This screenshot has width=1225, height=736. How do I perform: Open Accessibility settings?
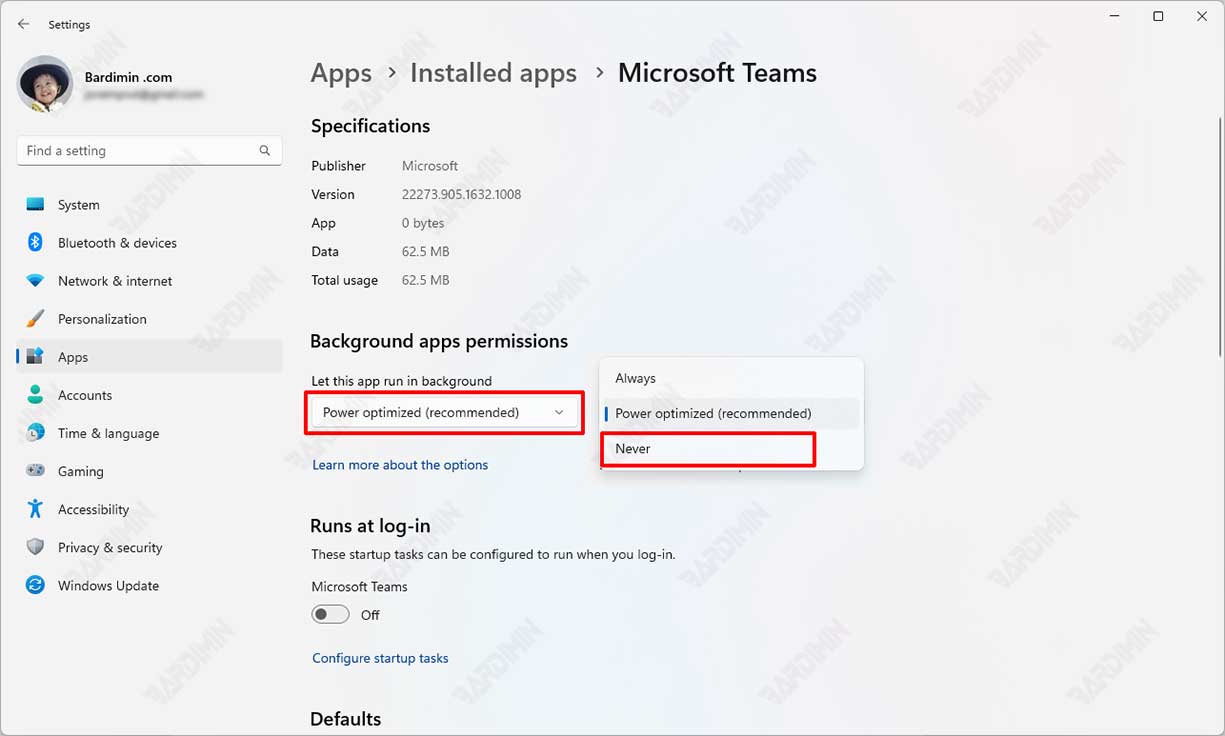pos(91,509)
